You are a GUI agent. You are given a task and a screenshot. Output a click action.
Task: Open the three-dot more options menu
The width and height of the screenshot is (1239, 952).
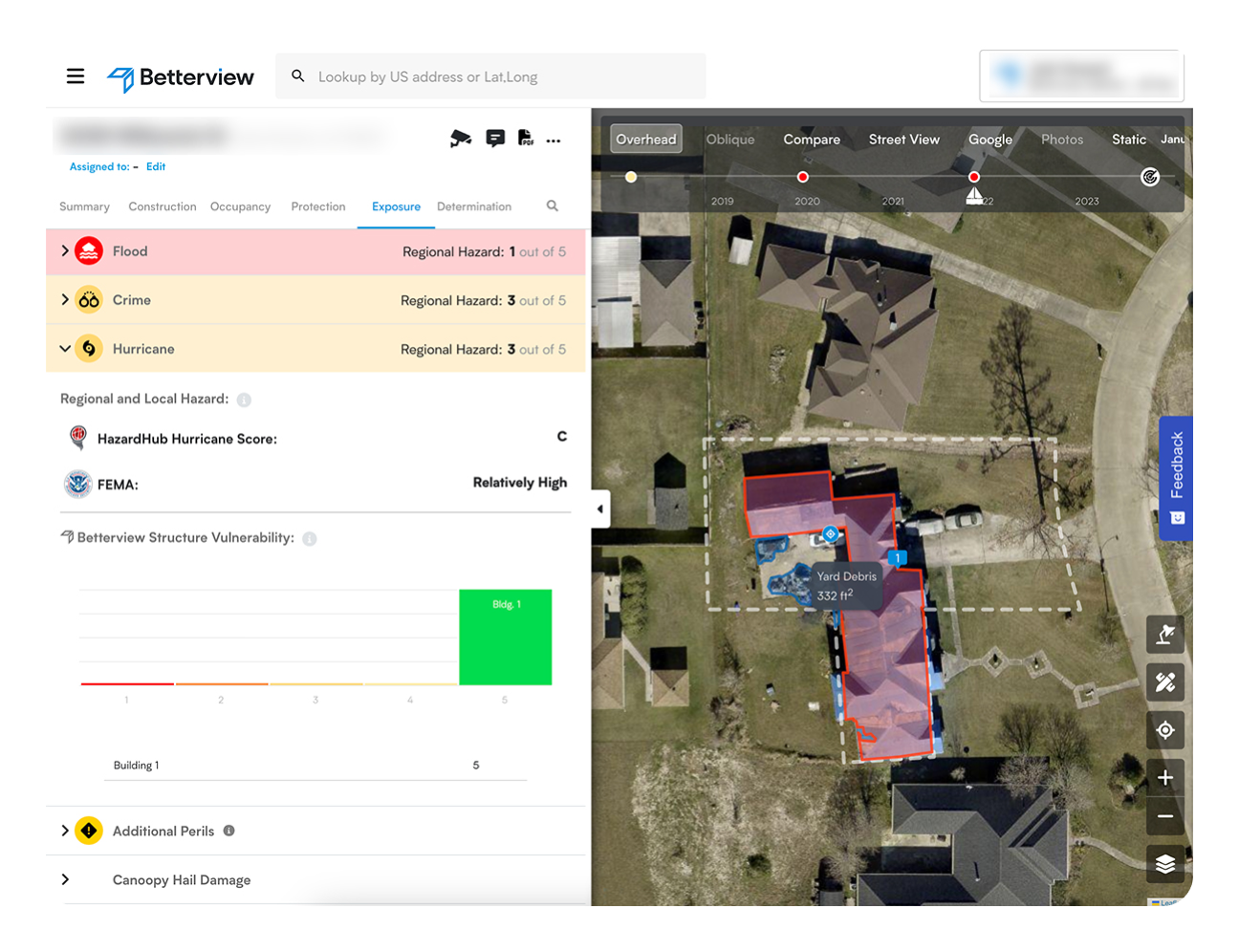[554, 141]
